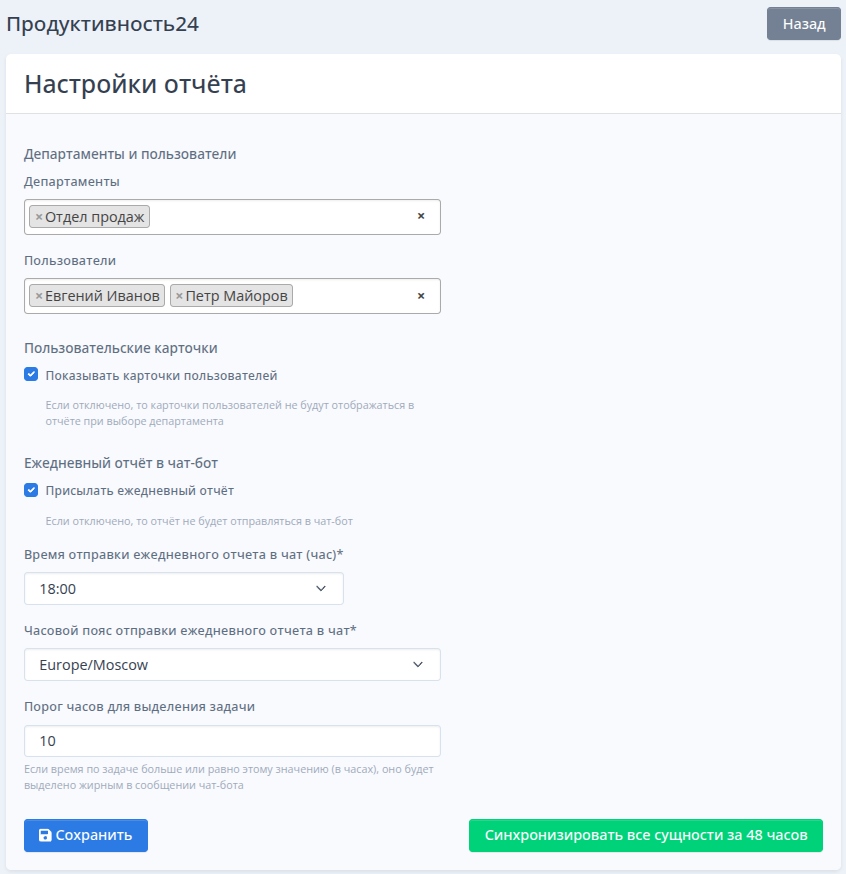Open the timezone Europe/Moscow select
Image resolution: width=846 pixels, height=874 pixels.
(232, 664)
